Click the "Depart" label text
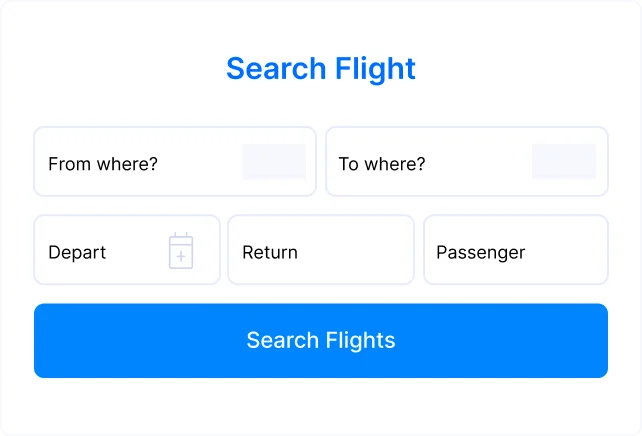This screenshot has height=436, width=642. coord(77,252)
